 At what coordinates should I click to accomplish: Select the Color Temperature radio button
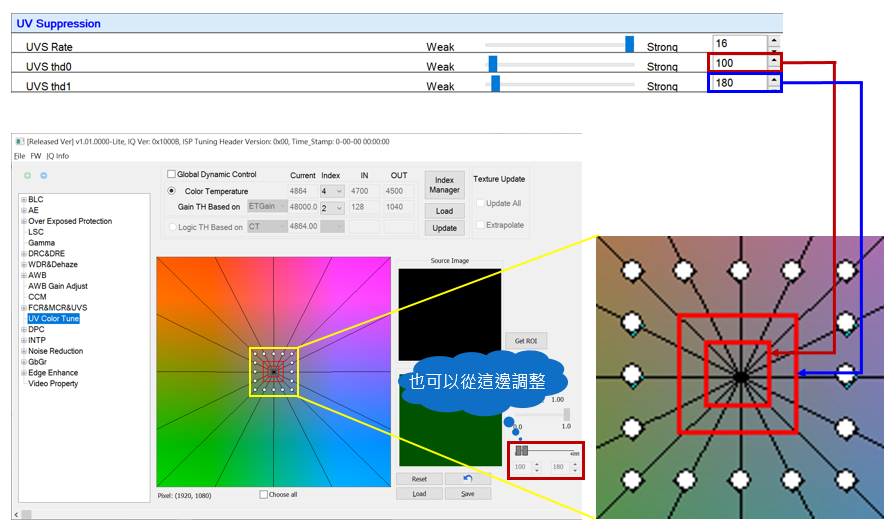[171, 191]
